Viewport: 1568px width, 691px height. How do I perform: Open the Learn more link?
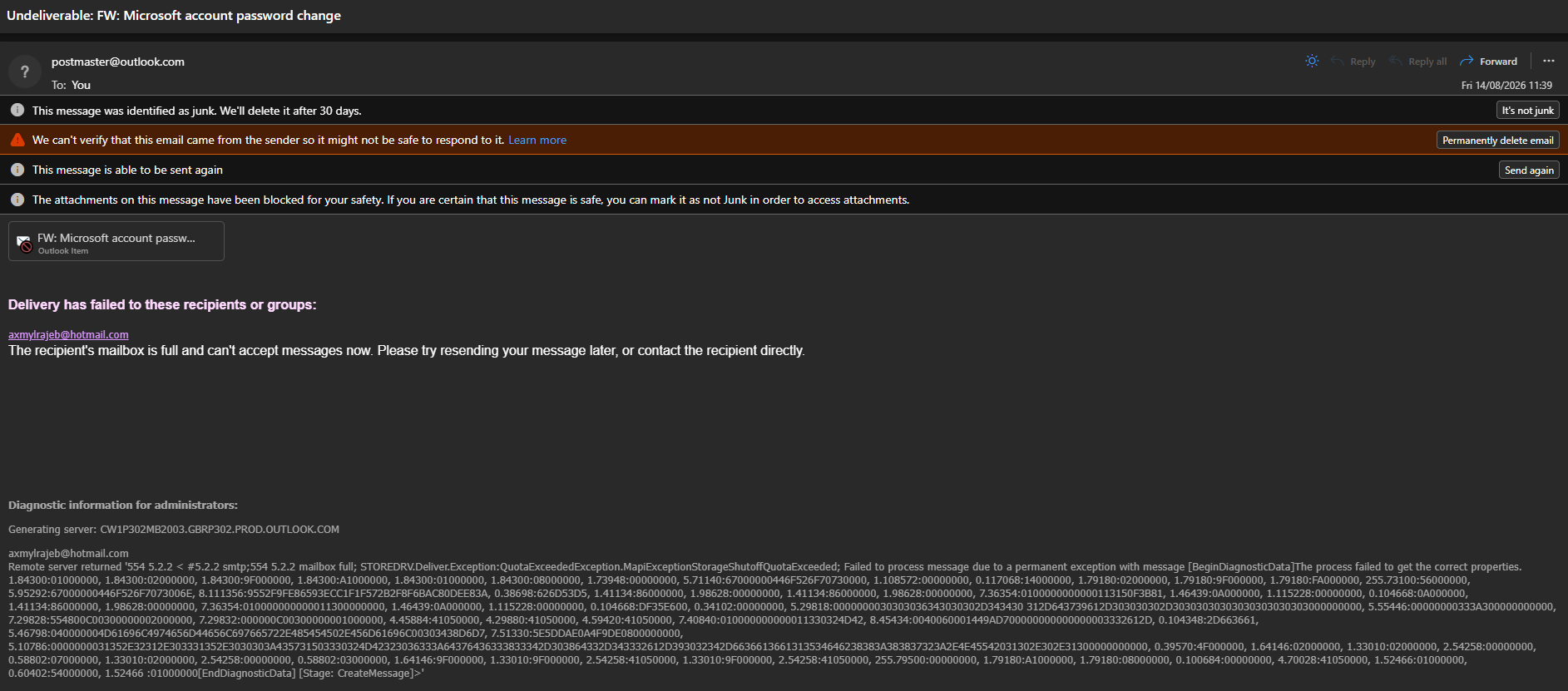click(x=537, y=140)
